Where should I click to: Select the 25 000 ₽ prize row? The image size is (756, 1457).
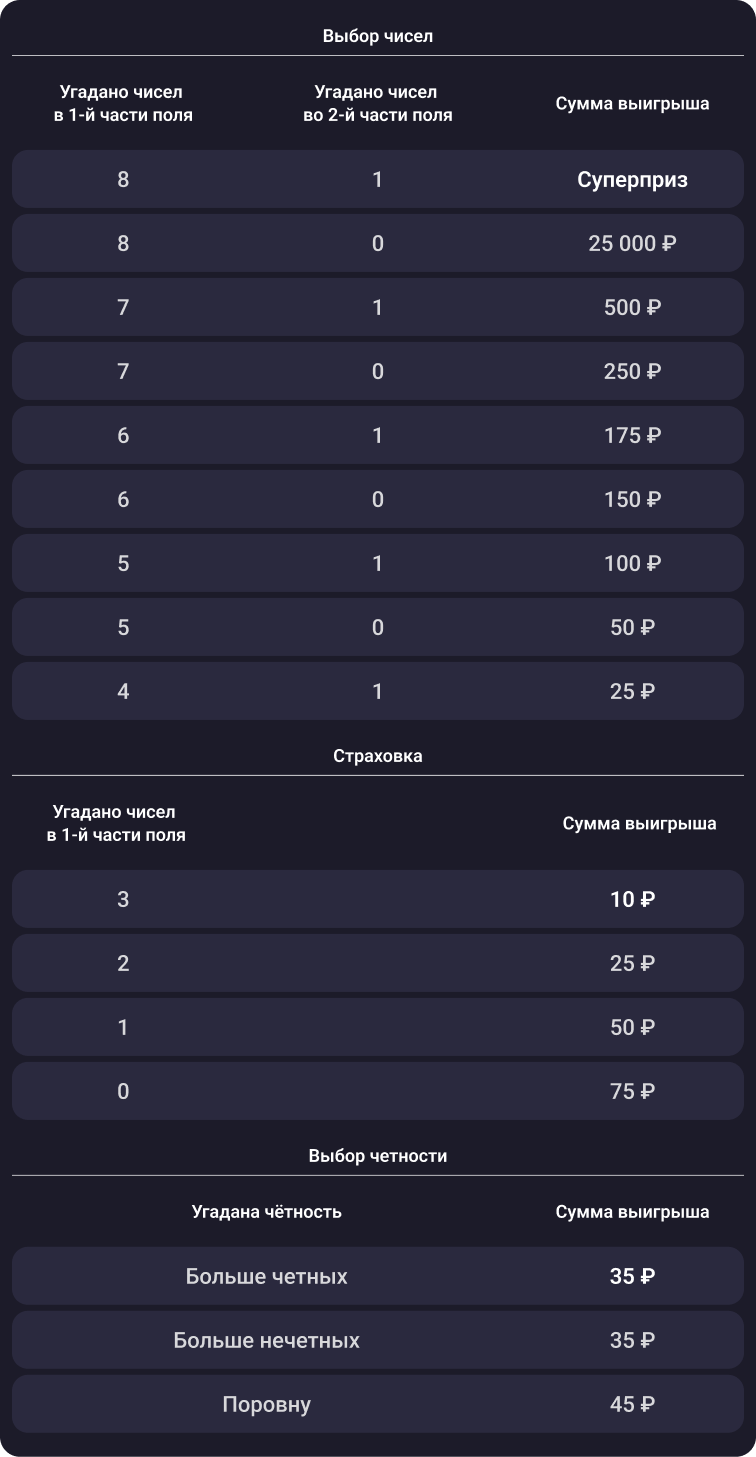[378, 244]
